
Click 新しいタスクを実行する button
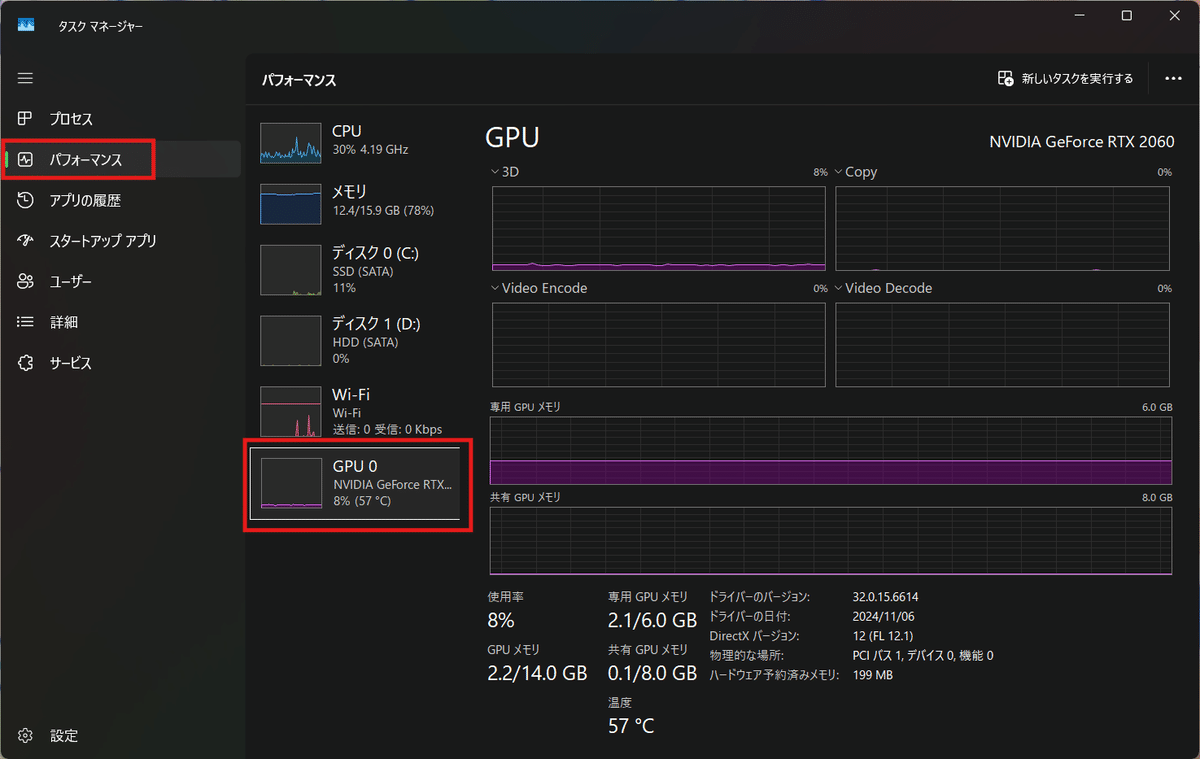[x=1066, y=79]
